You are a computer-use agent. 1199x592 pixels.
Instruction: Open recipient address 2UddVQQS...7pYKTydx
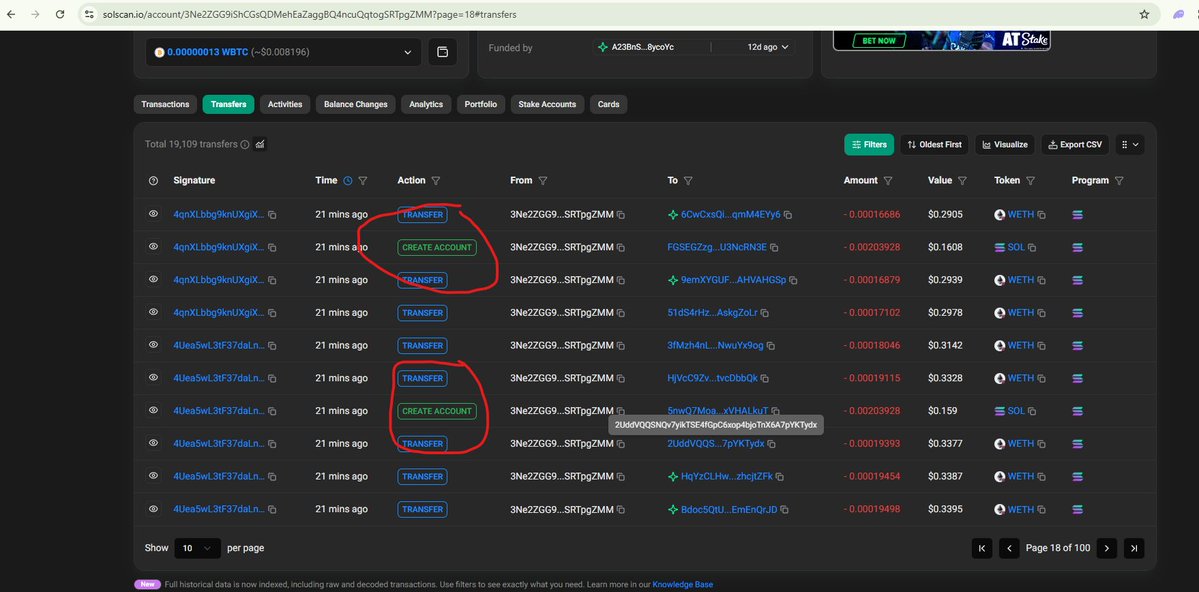[716, 444]
